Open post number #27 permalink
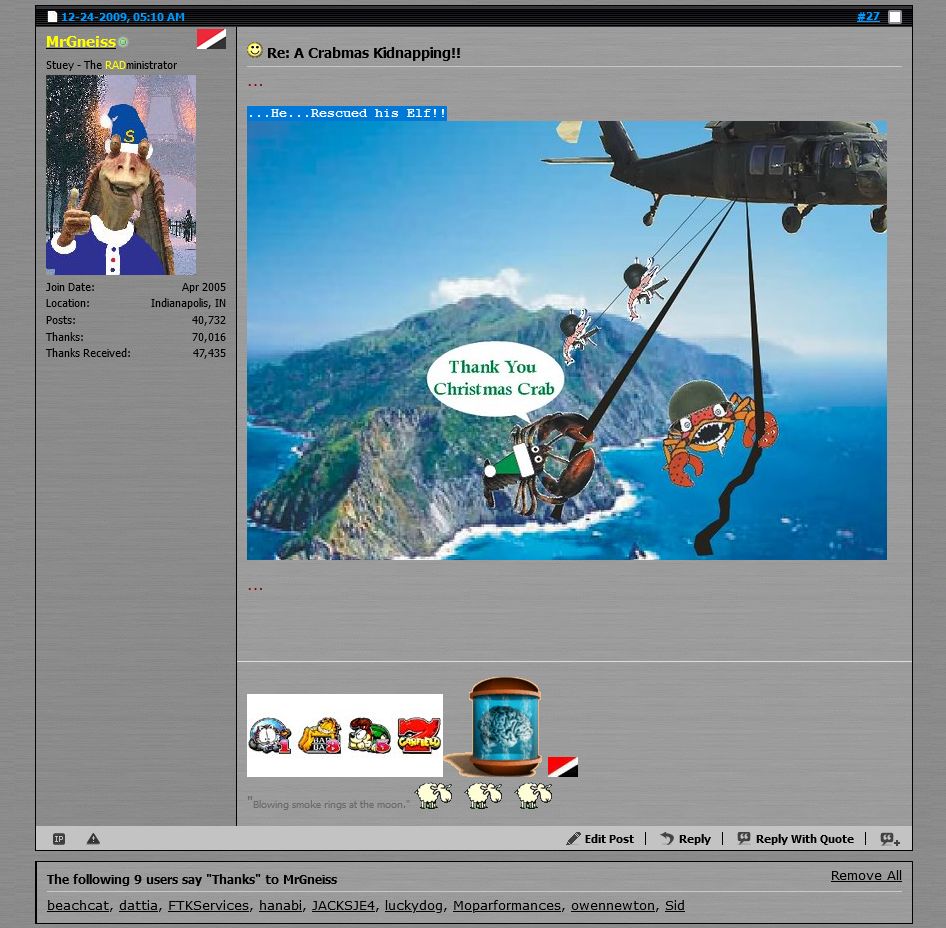Viewport: 946px width, 928px height. click(868, 16)
